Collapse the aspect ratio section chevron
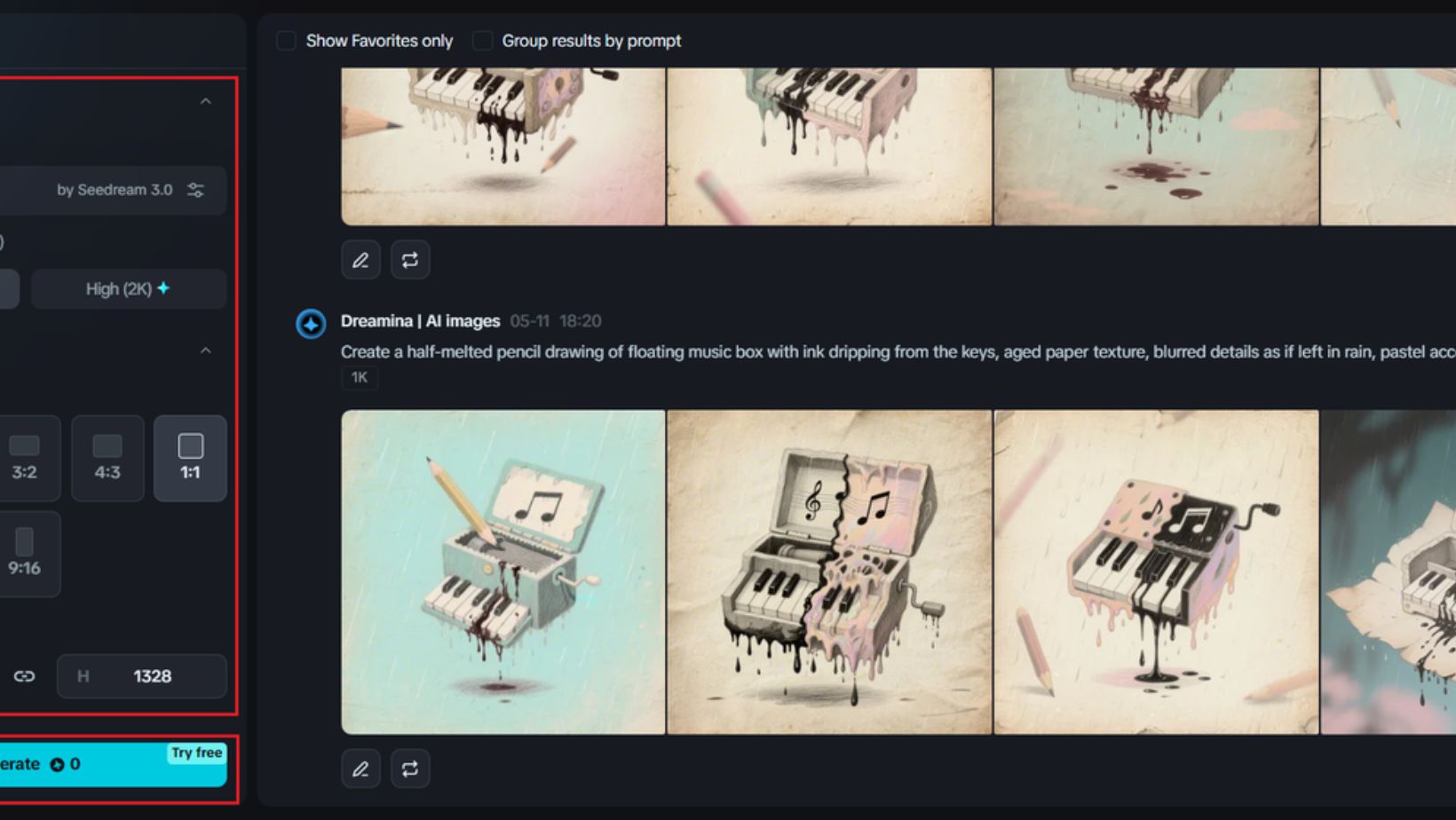 [x=205, y=351]
